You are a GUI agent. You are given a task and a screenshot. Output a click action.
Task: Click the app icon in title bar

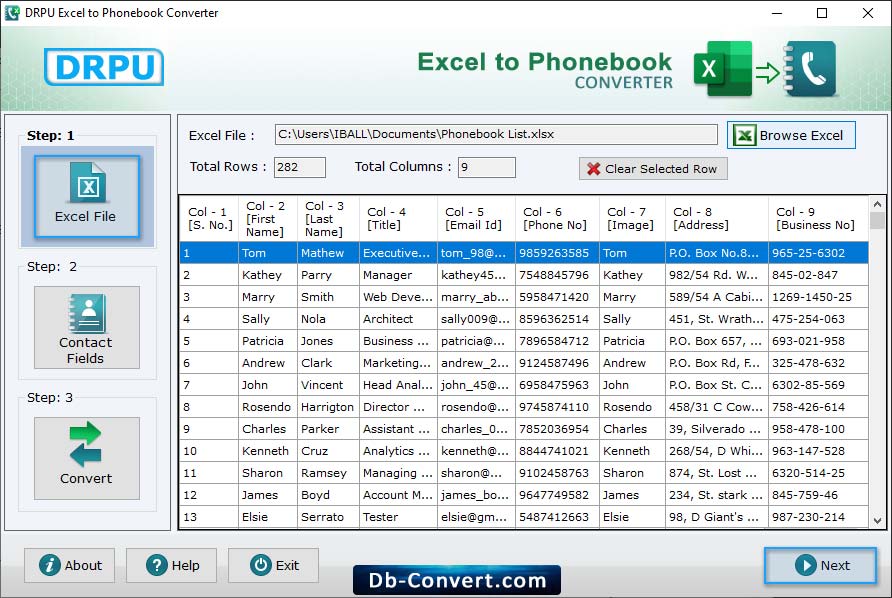point(12,13)
